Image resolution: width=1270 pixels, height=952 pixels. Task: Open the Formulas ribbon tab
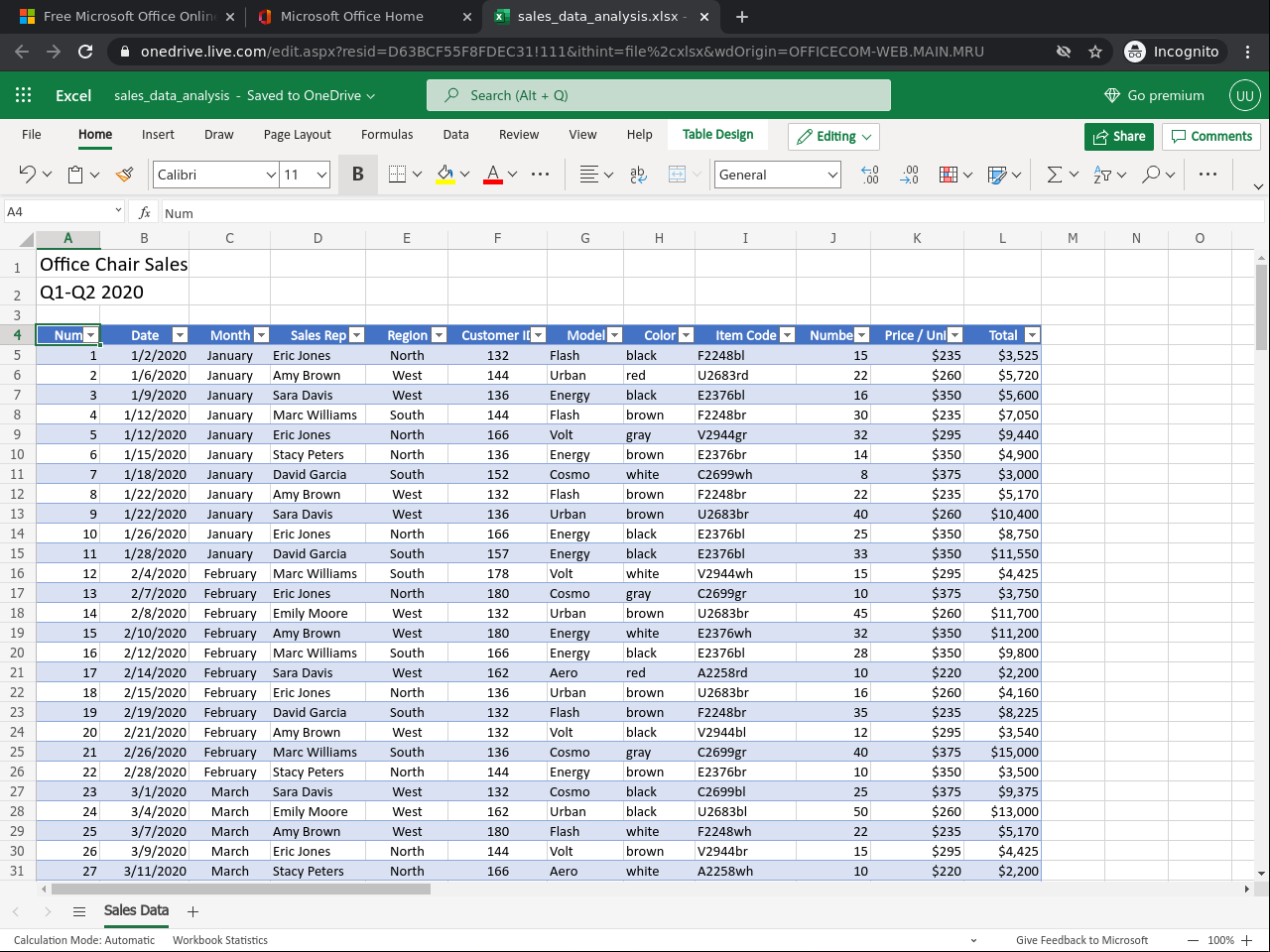tap(387, 135)
